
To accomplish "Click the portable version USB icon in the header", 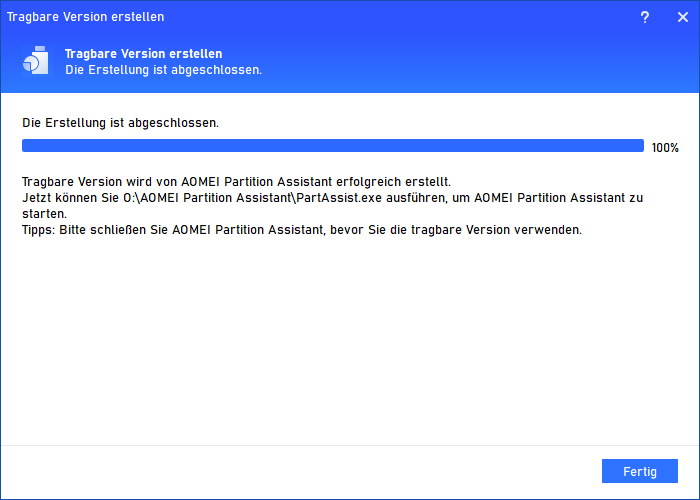I will click(x=36, y=61).
